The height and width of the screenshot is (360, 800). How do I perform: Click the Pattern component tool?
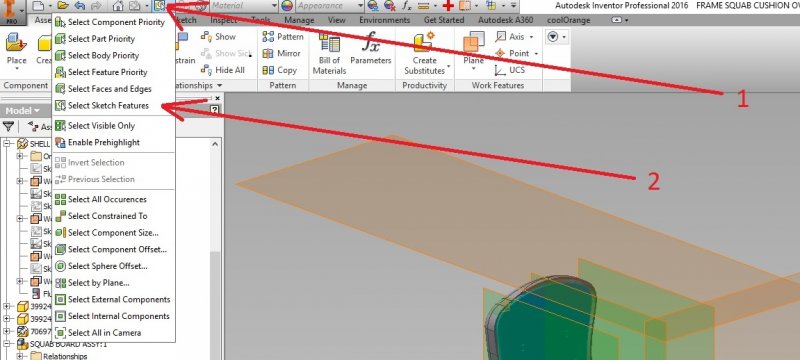(x=283, y=37)
